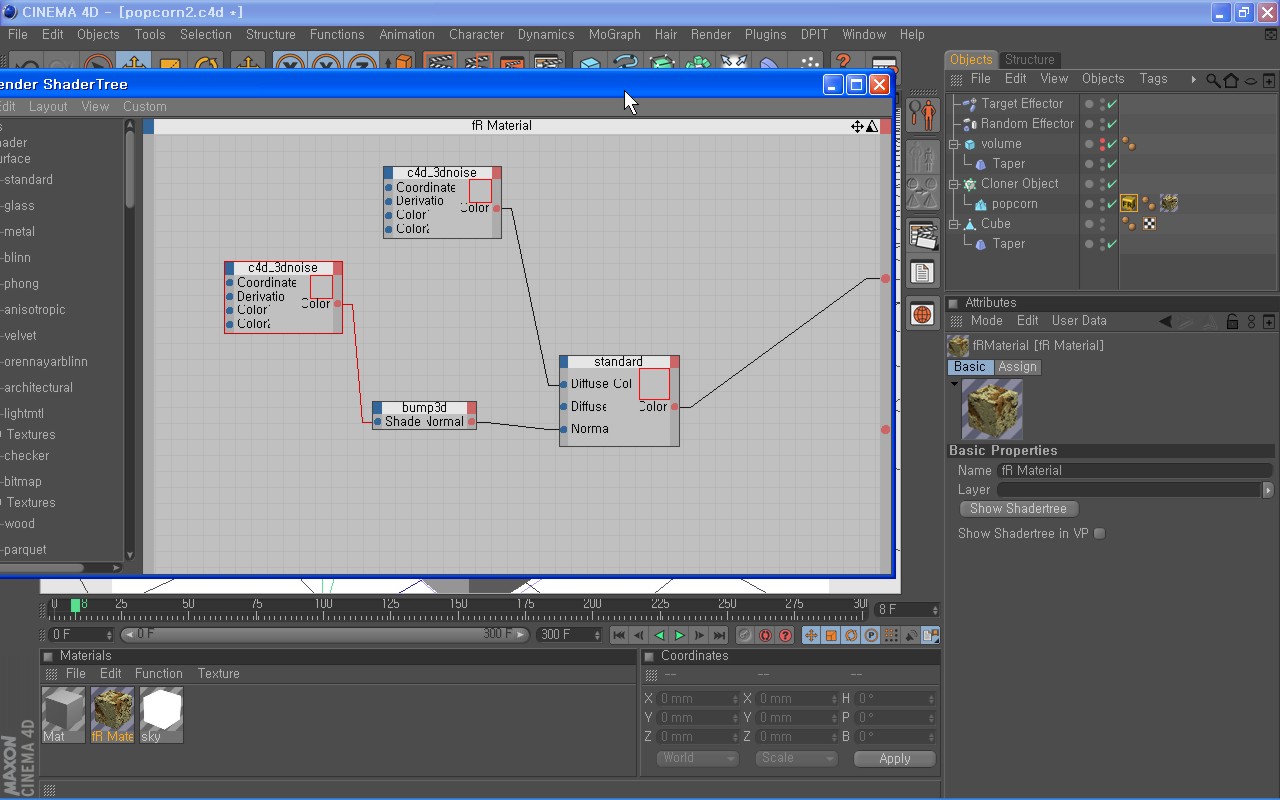The image size is (1280, 800).
Task: Click the timeline range slider bar
Action: [325, 635]
